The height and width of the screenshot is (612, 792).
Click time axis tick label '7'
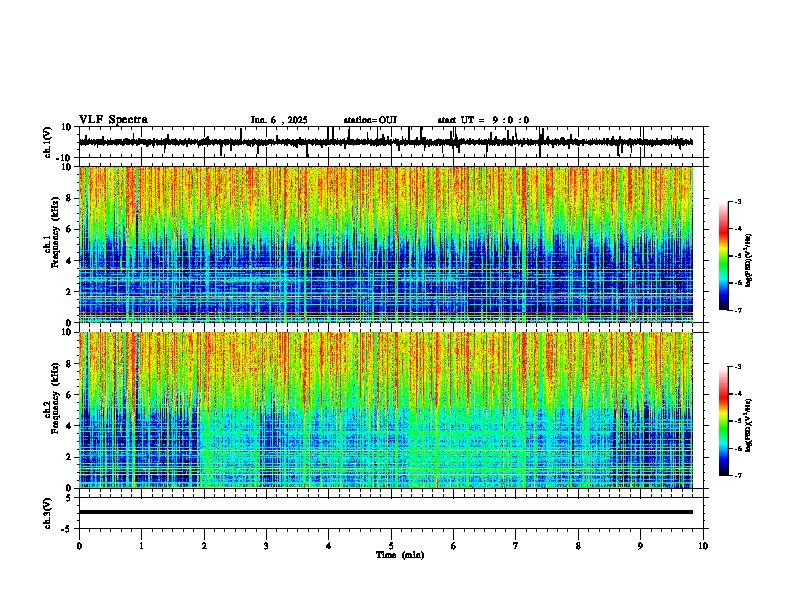click(516, 546)
